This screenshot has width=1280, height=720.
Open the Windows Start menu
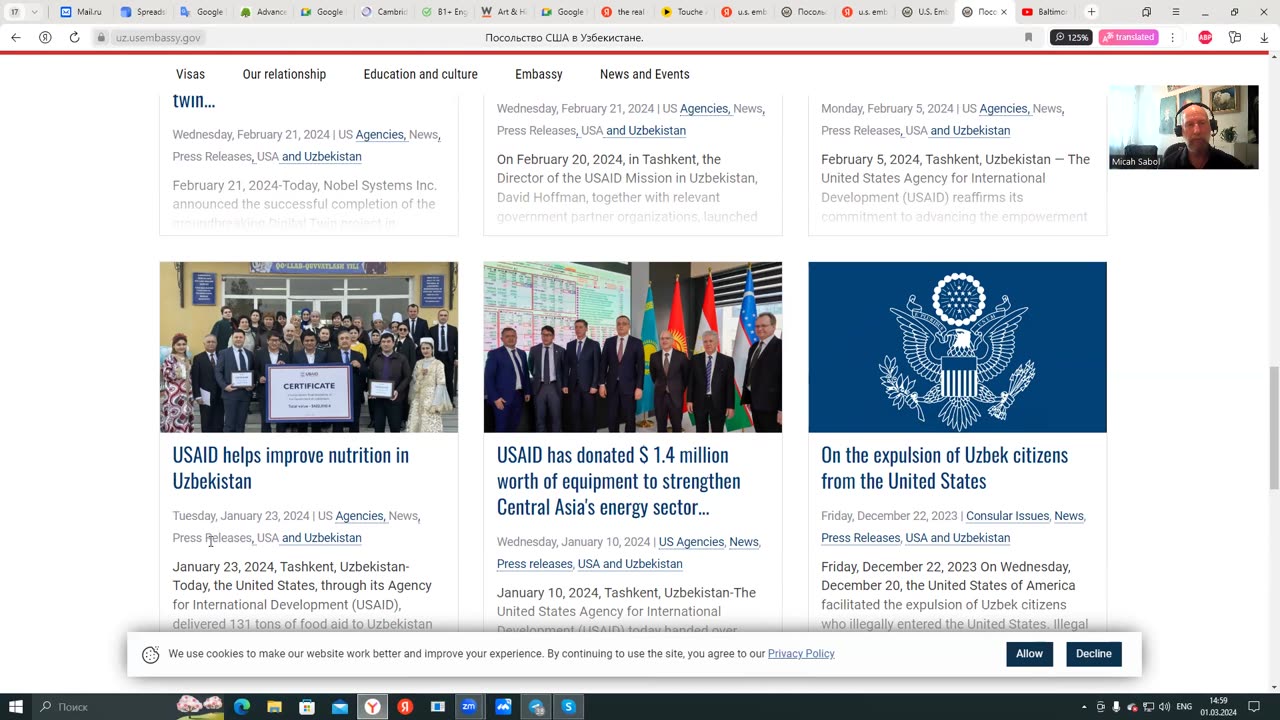coord(16,707)
